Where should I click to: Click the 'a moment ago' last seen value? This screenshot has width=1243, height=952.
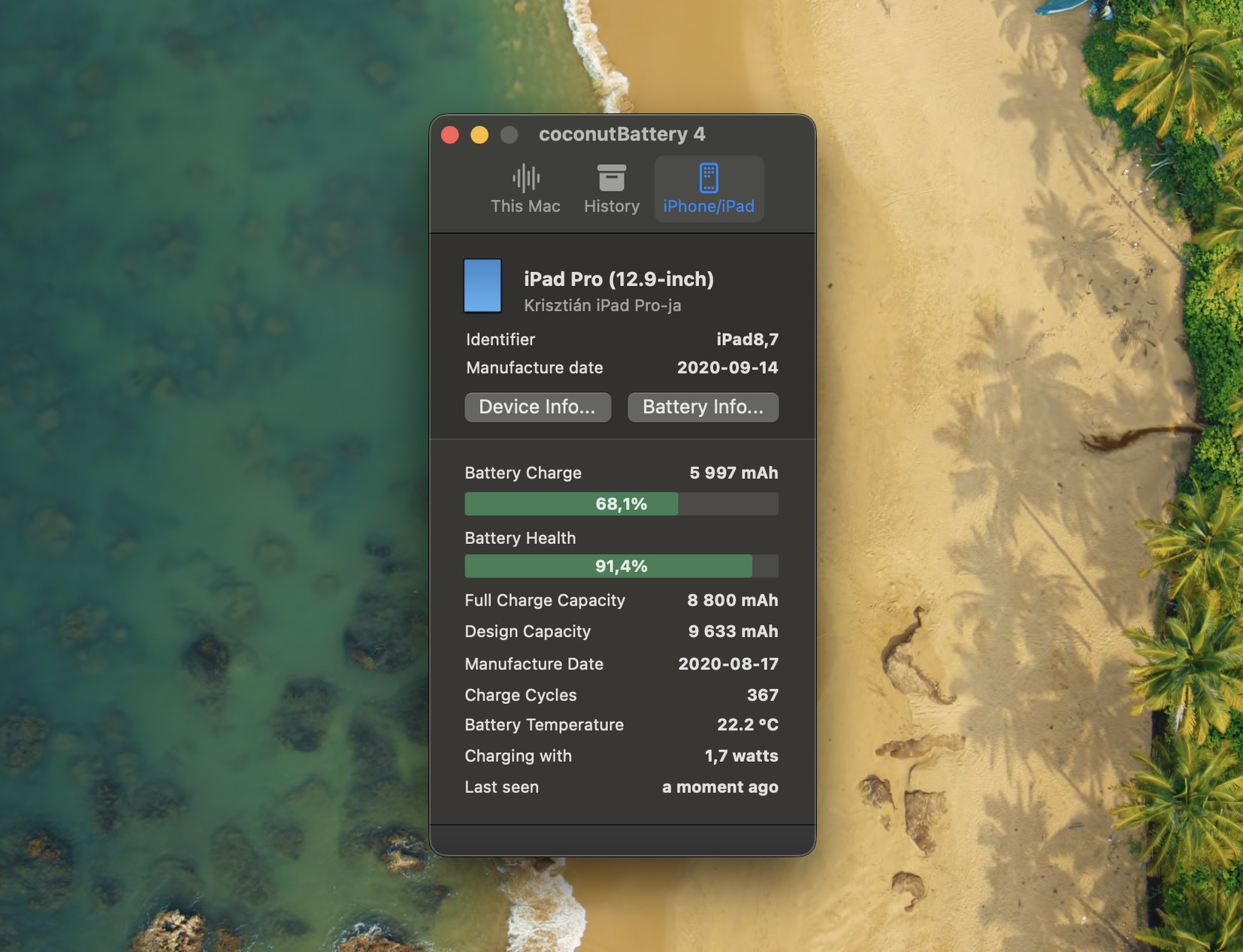720,787
